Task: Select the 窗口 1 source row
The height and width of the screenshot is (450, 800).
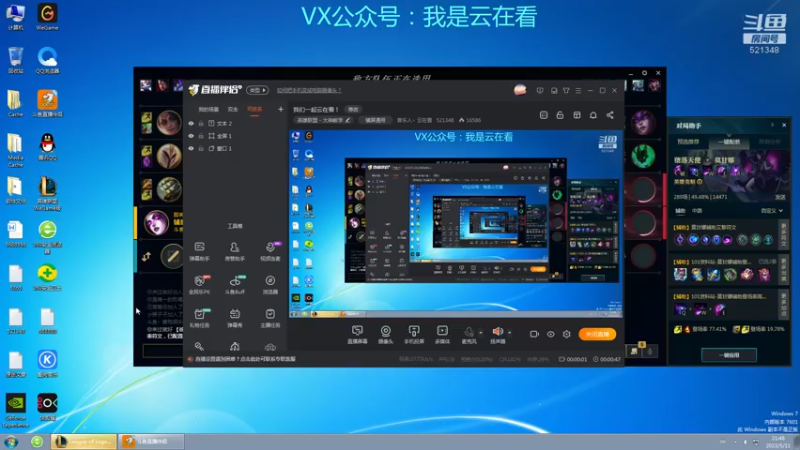Action: pos(233,148)
